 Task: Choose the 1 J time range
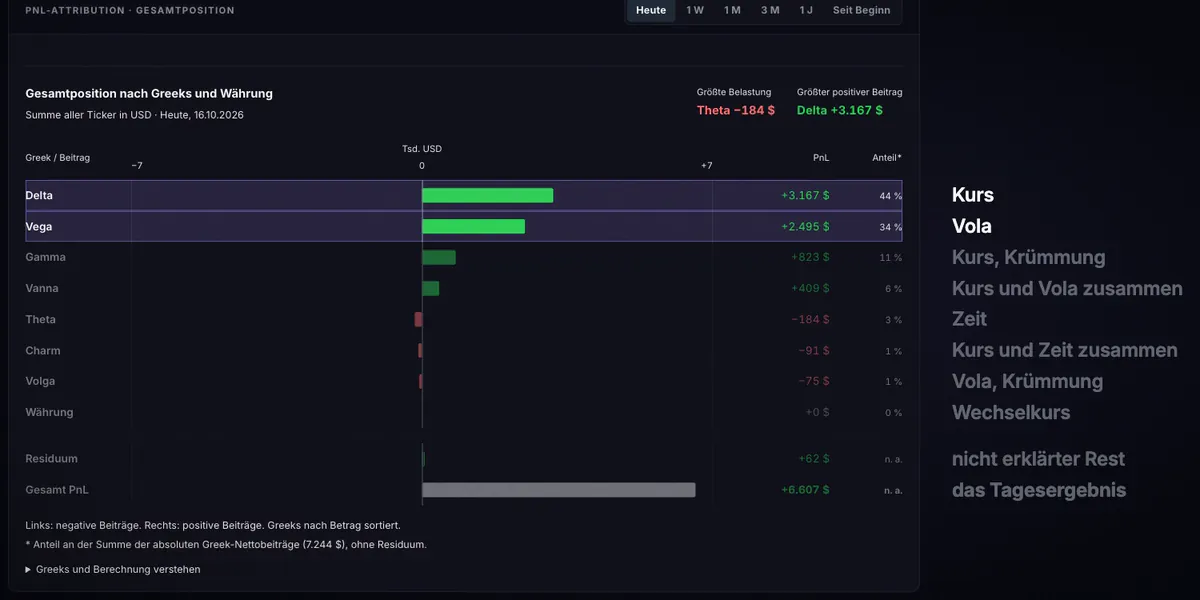(806, 10)
